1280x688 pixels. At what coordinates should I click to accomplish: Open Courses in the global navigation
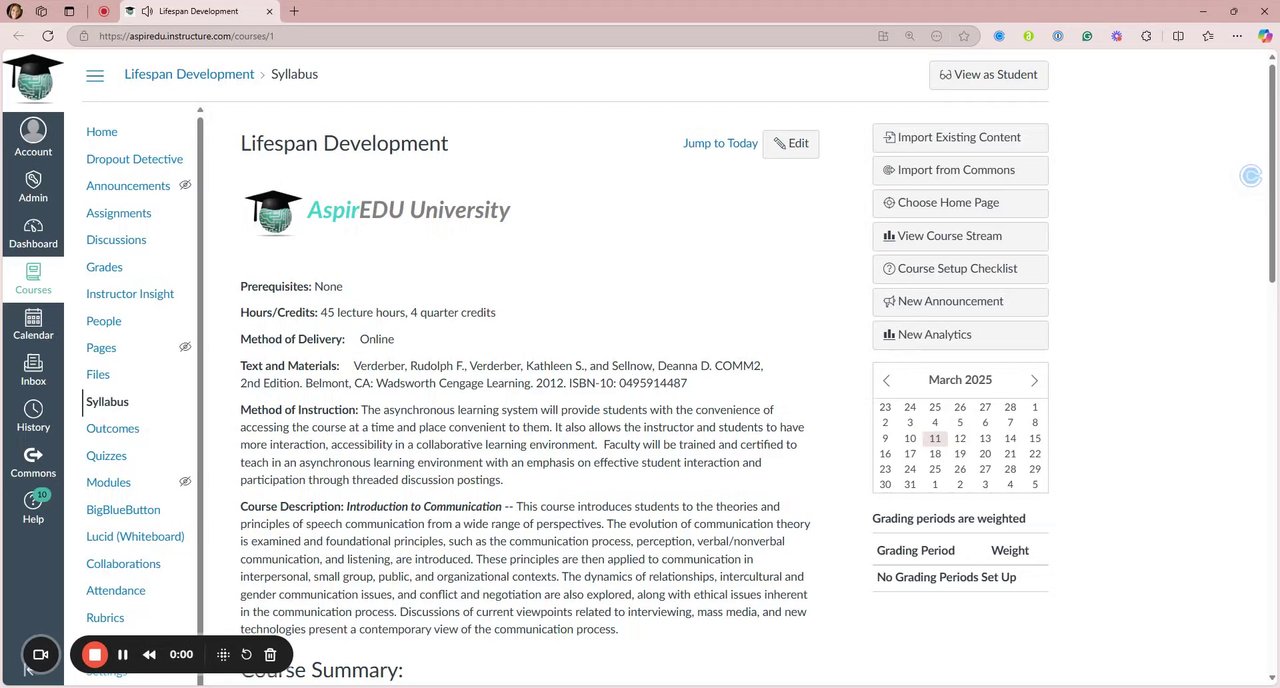coord(33,279)
